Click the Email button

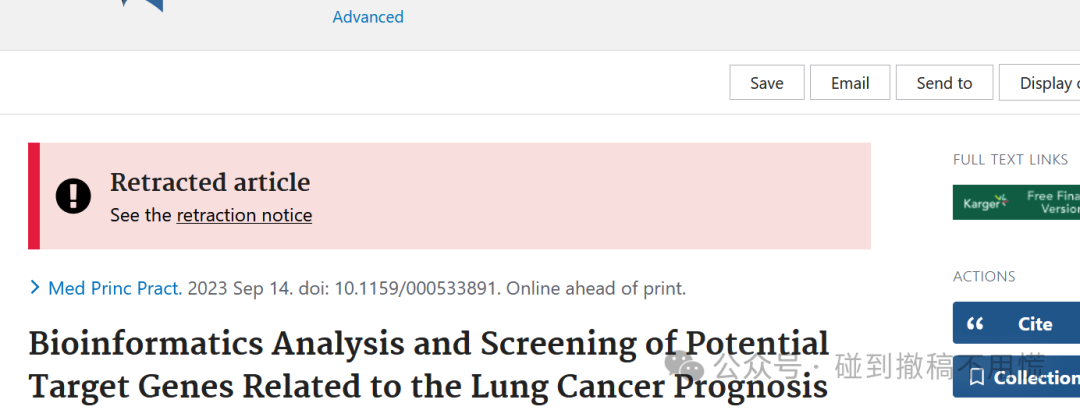click(850, 83)
